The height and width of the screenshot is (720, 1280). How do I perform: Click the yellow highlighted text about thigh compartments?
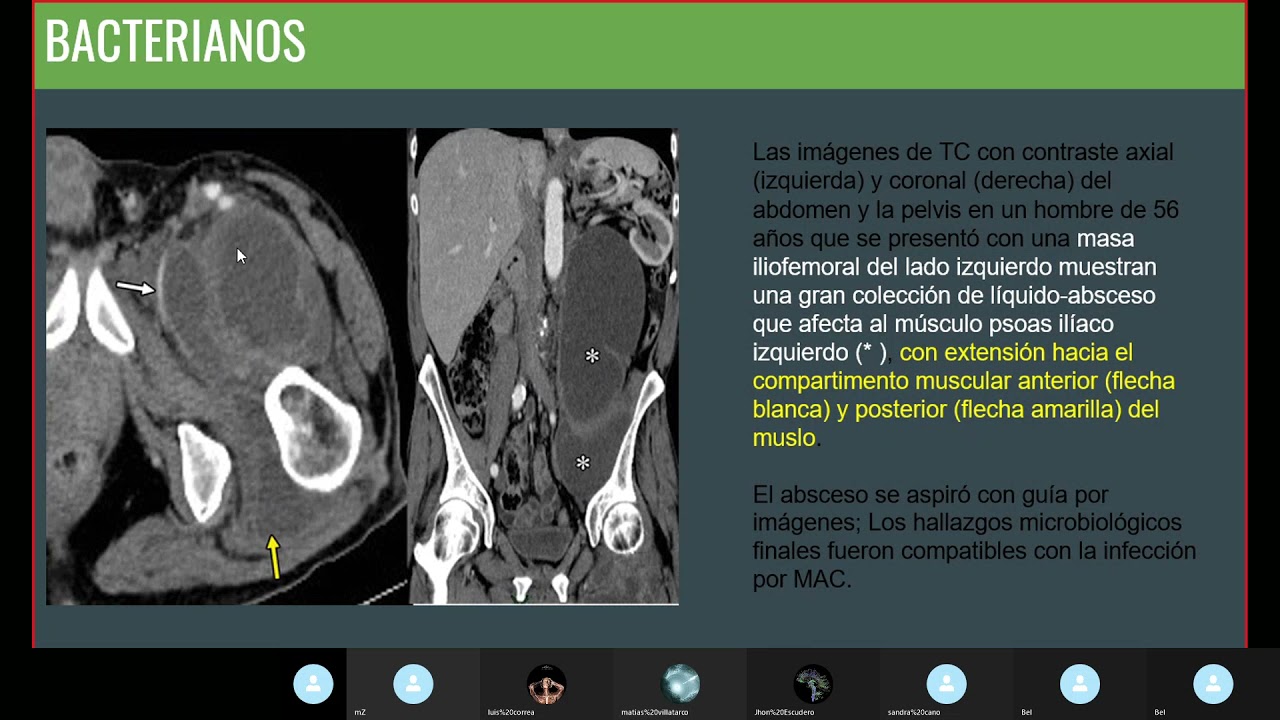(963, 395)
